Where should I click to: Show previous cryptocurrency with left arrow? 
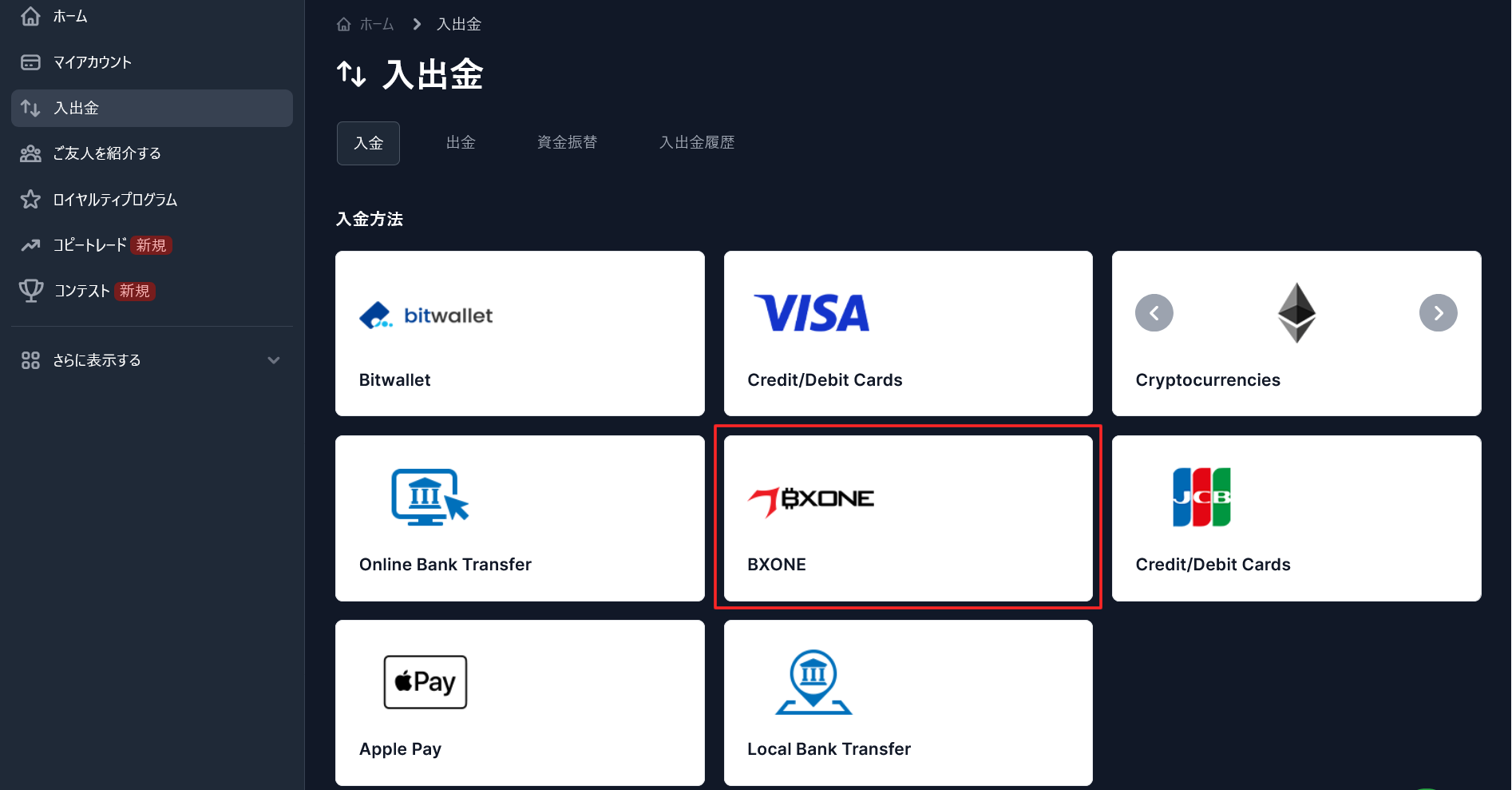pyautogui.click(x=1154, y=313)
